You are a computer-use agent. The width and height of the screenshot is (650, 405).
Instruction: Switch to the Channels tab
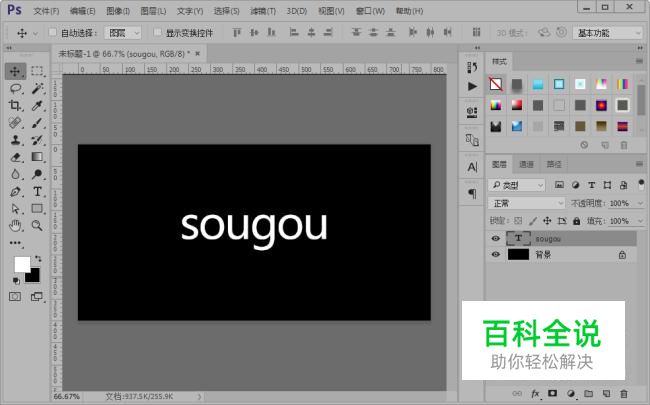(526, 165)
